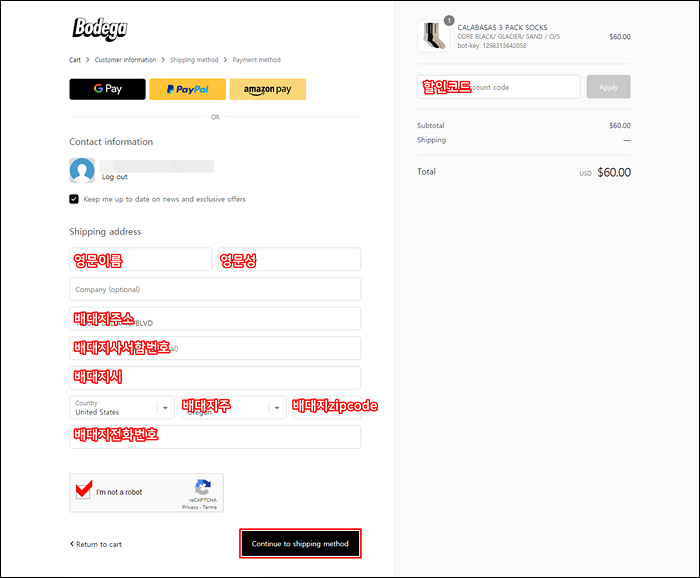The width and height of the screenshot is (700, 578).
Task: Select Shipping method breadcrumb
Action: 194,60
